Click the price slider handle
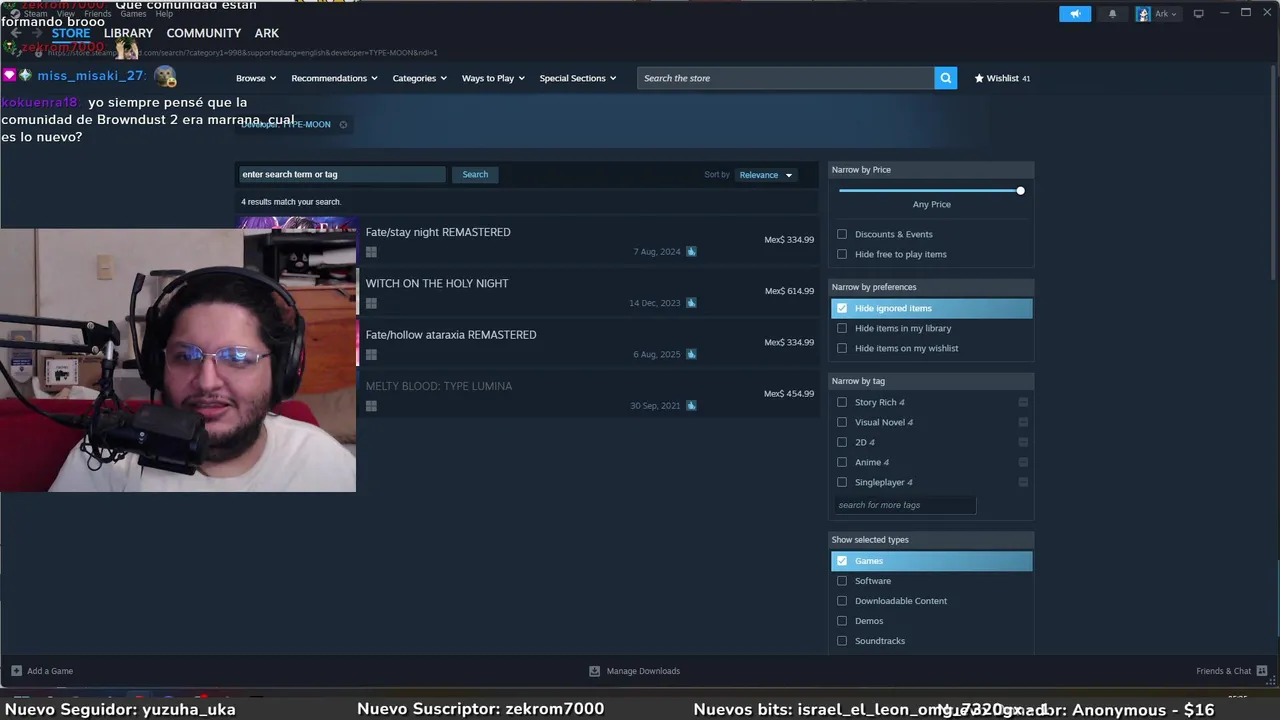Screen dimensions: 1280x720 [x=1020, y=190]
